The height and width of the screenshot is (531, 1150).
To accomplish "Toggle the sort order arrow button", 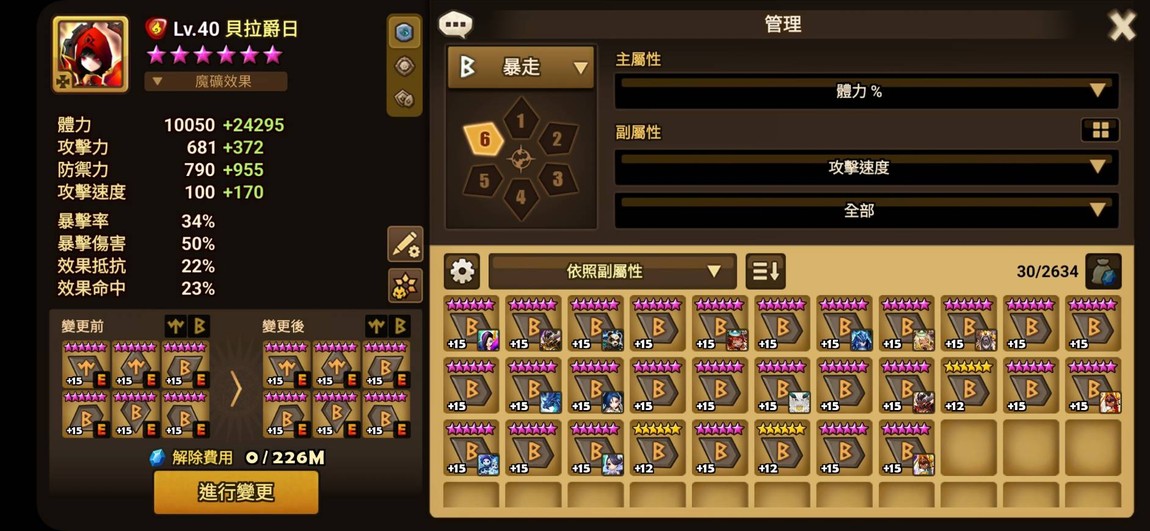I will tap(766, 271).
